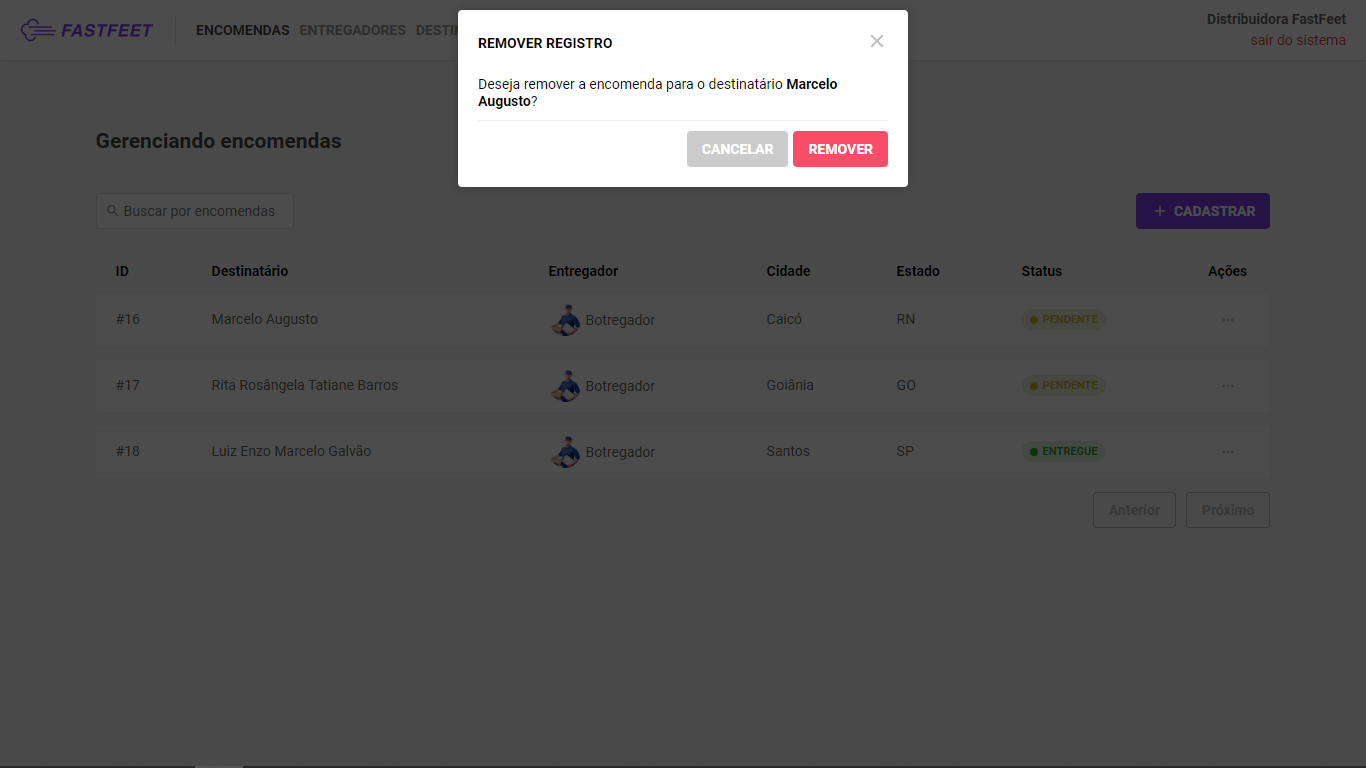Image resolution: width=1366 pixels, height=768 pixels.
Task: Open actions menu for order #16
Action: 1228,320
